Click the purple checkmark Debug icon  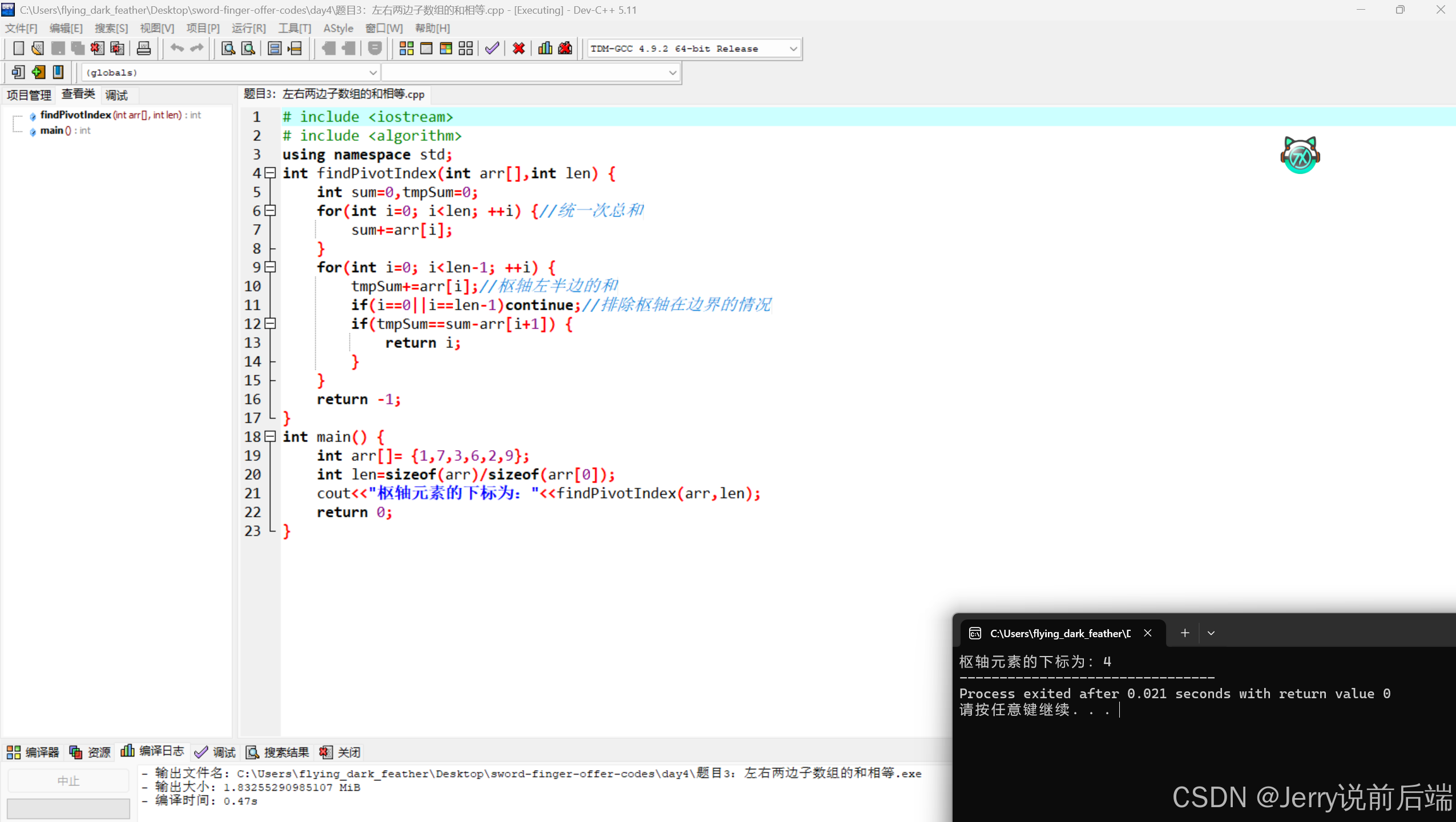point(492,48)
